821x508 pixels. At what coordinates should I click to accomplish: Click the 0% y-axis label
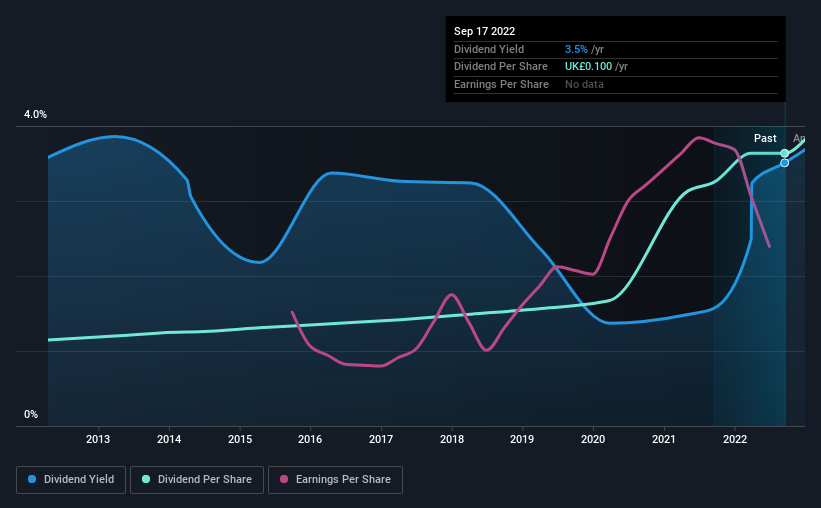[x=31, y=414]
